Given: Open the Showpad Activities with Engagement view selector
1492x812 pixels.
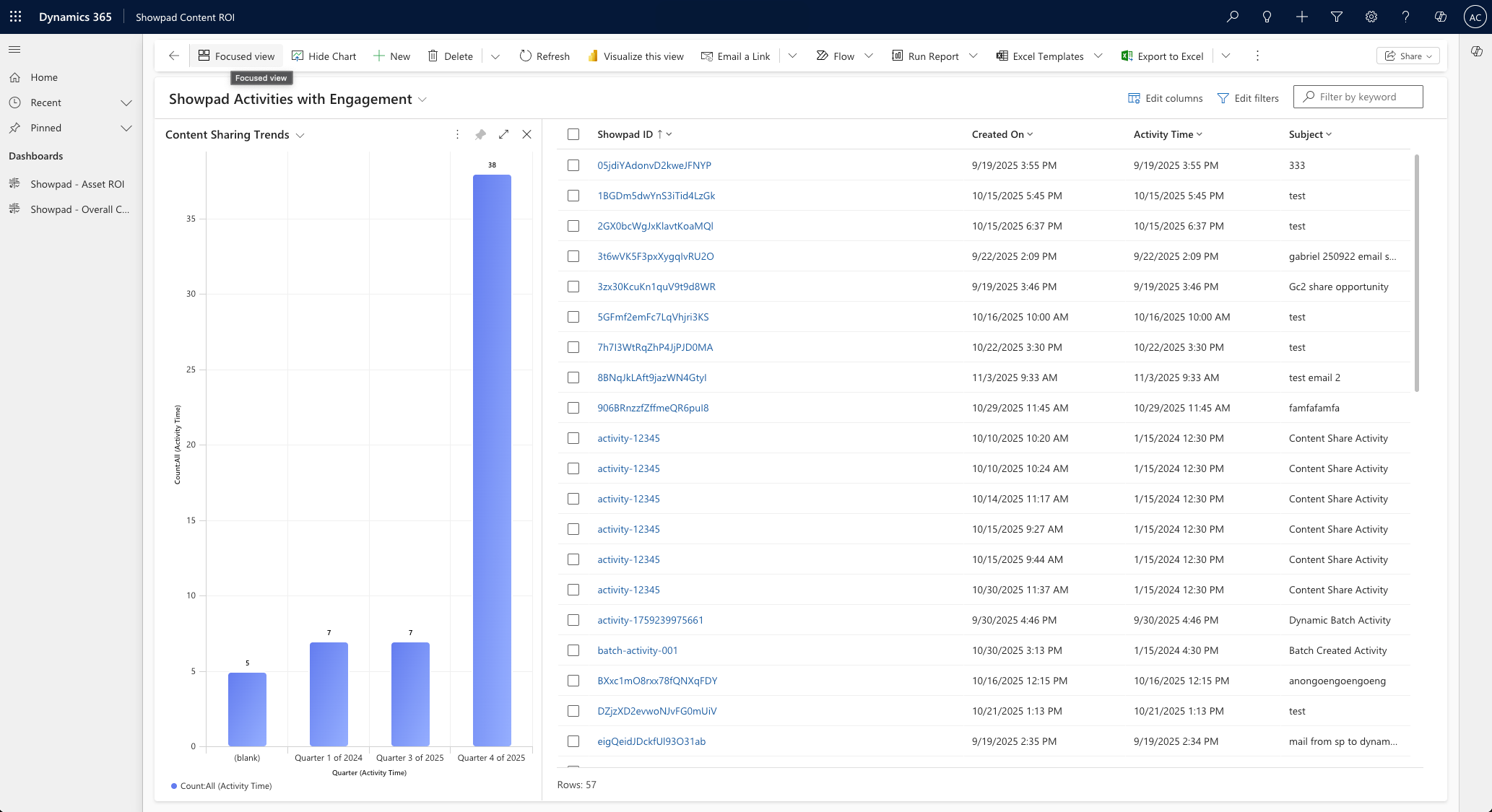Looking at the screenshot, I should click(422, 100).
